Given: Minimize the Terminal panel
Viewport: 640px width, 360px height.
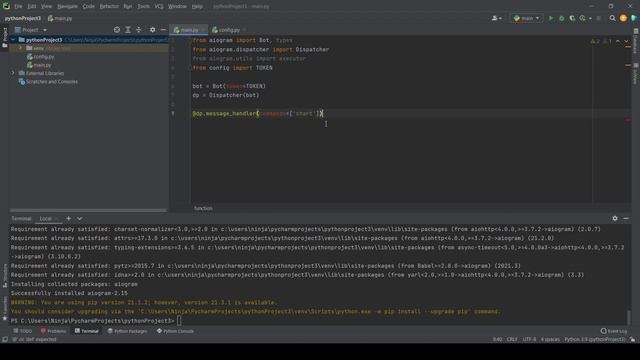Looking at the screenshot, I should pos(626,219).
